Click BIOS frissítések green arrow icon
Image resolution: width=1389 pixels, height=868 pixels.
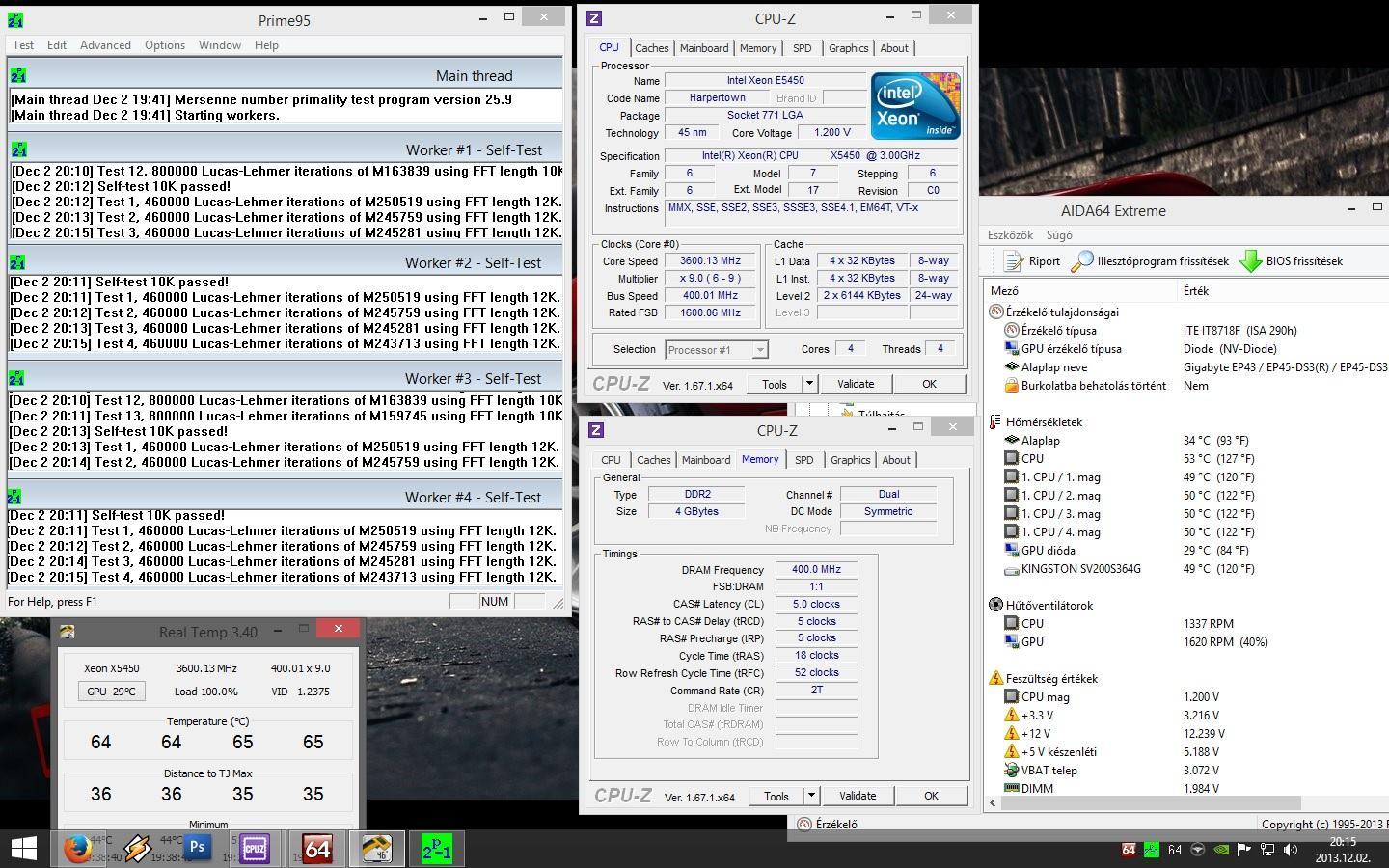1251,261
